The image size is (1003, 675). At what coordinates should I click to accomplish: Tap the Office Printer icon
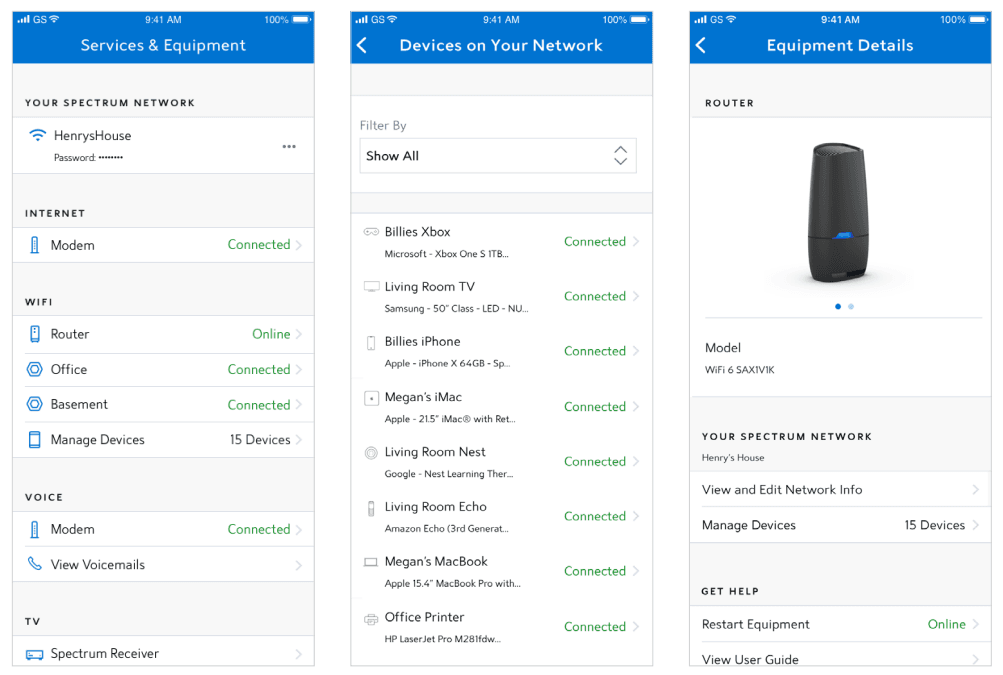[x=371, y=619]
